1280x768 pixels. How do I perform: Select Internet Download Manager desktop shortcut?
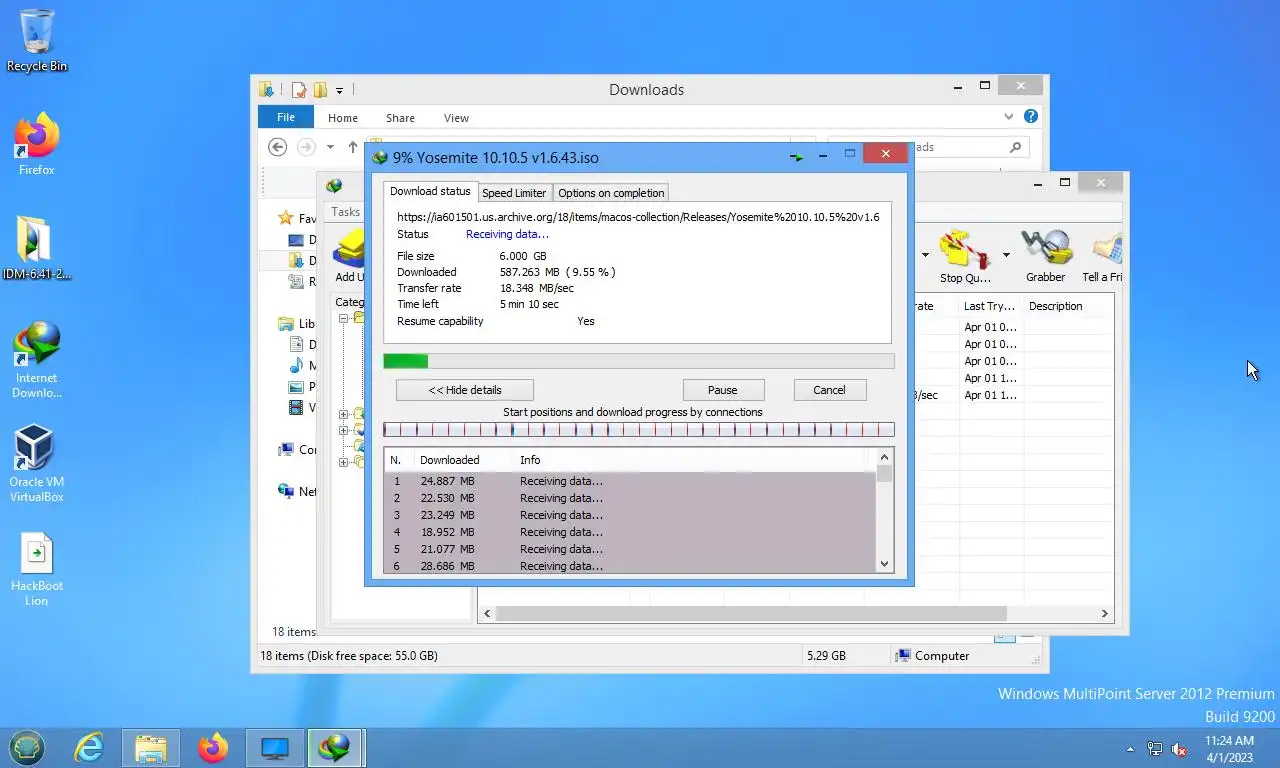click(37, 360)
